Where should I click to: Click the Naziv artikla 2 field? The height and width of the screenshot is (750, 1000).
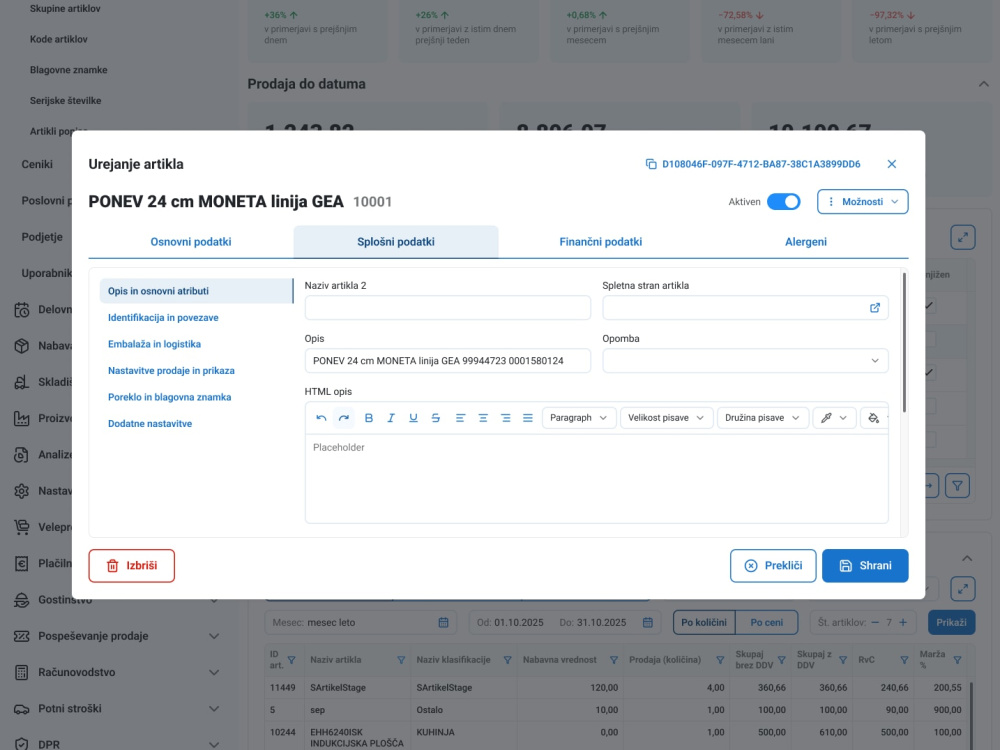point(448,307)
